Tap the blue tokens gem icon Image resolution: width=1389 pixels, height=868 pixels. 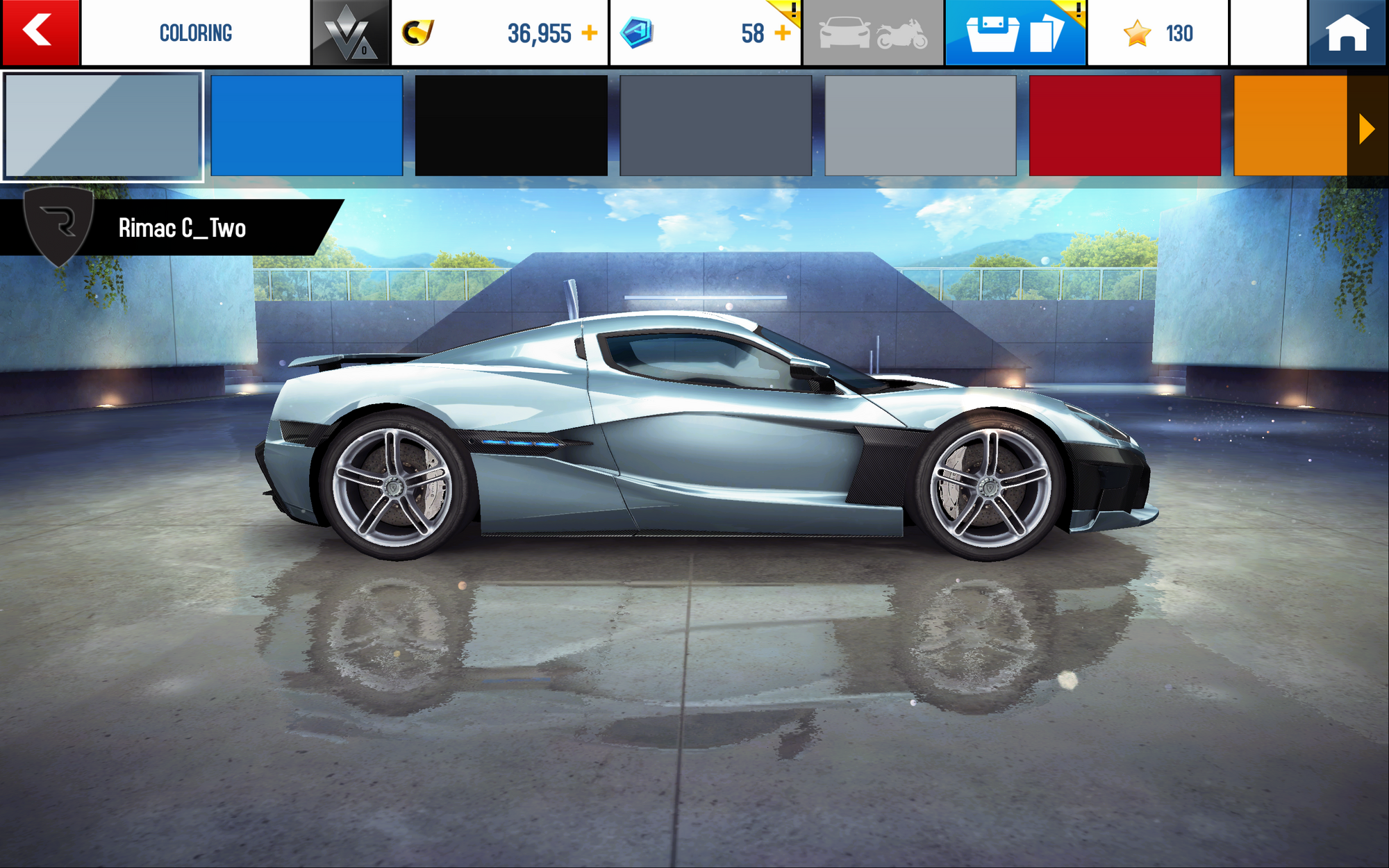pyautogui.click(x=636, y=33)
